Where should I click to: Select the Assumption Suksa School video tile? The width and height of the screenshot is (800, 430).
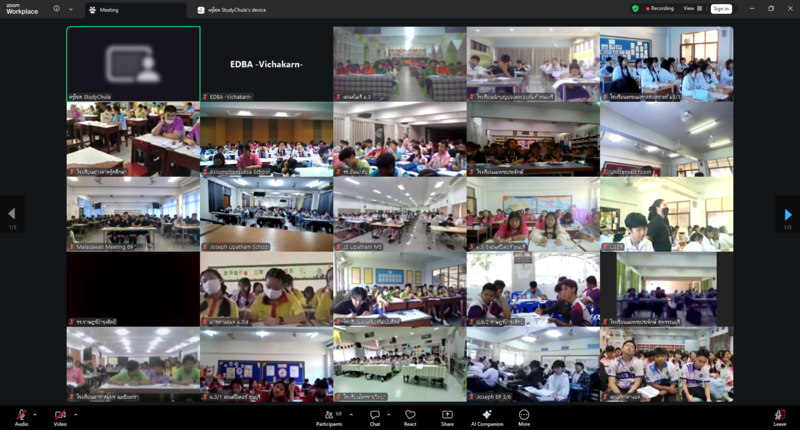click(x=266, y=139)
